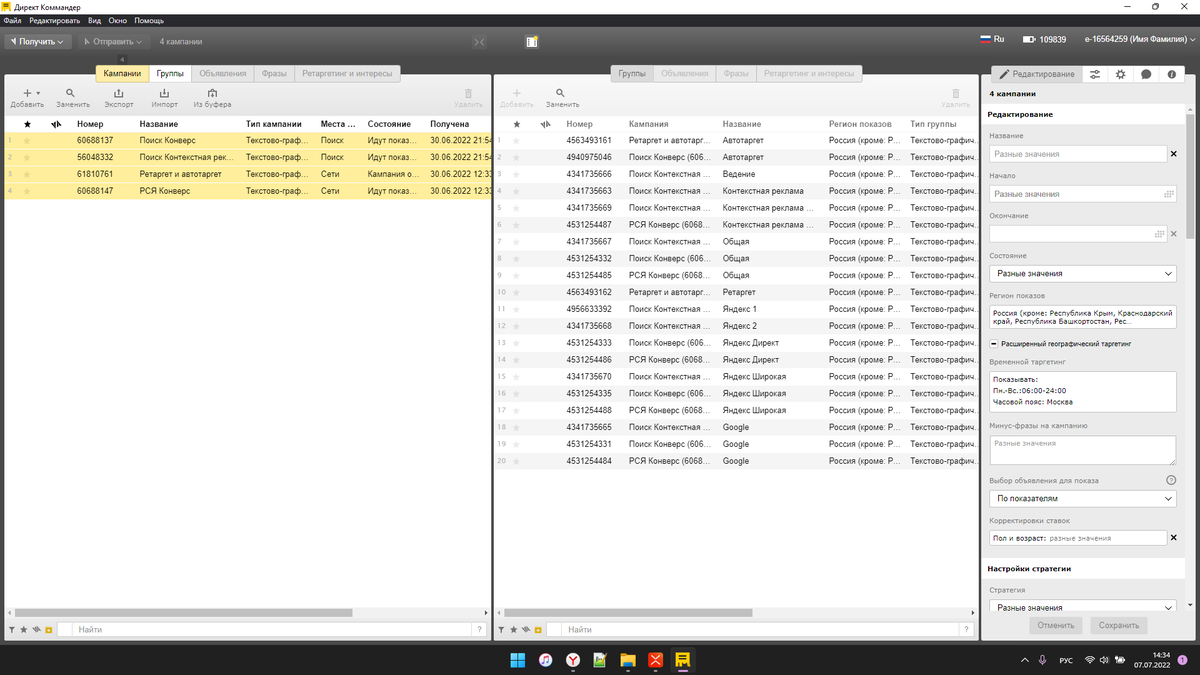
Task: Click the Windows Start button
Action: point(518,660)
